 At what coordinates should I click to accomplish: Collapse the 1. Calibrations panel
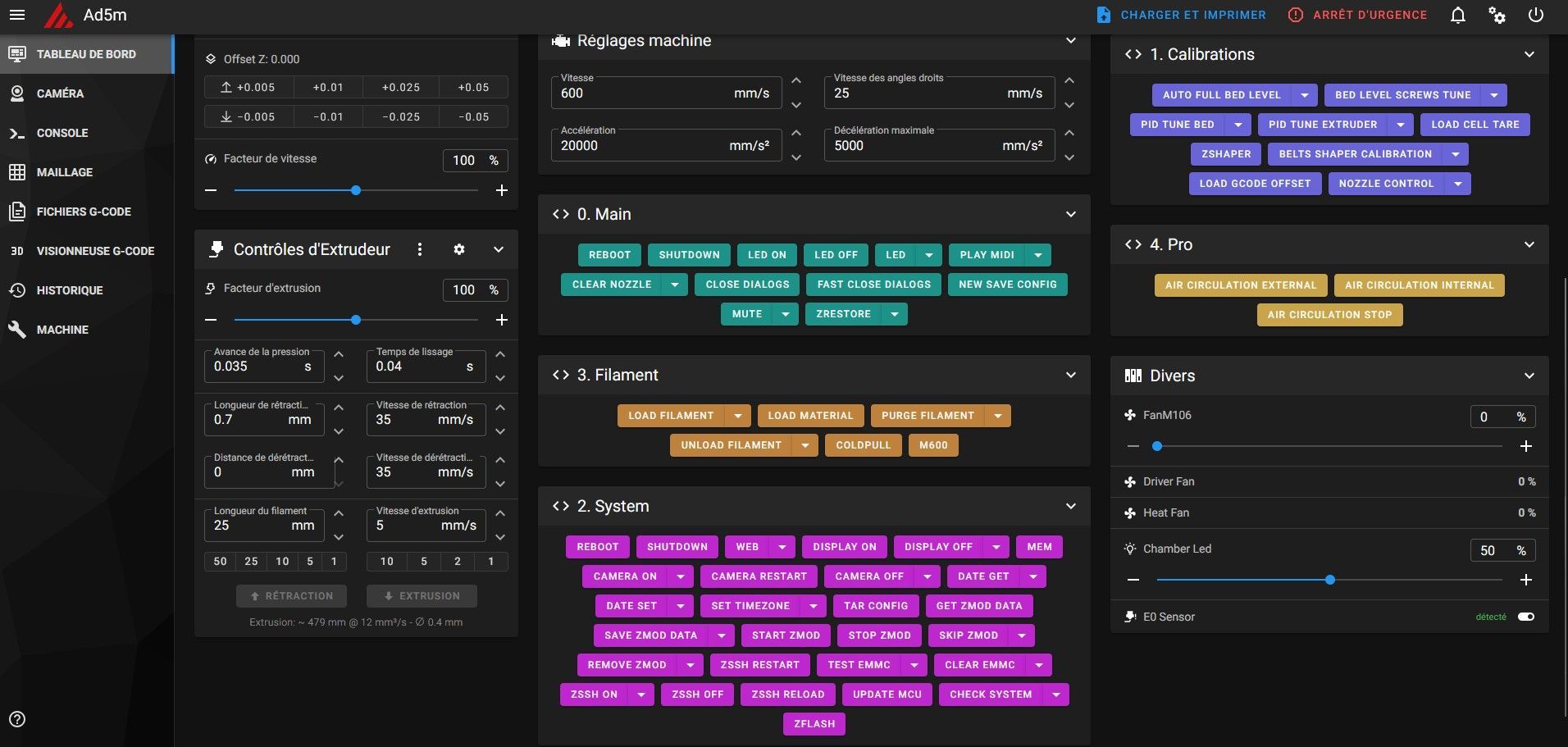[x=1529, y=54]
